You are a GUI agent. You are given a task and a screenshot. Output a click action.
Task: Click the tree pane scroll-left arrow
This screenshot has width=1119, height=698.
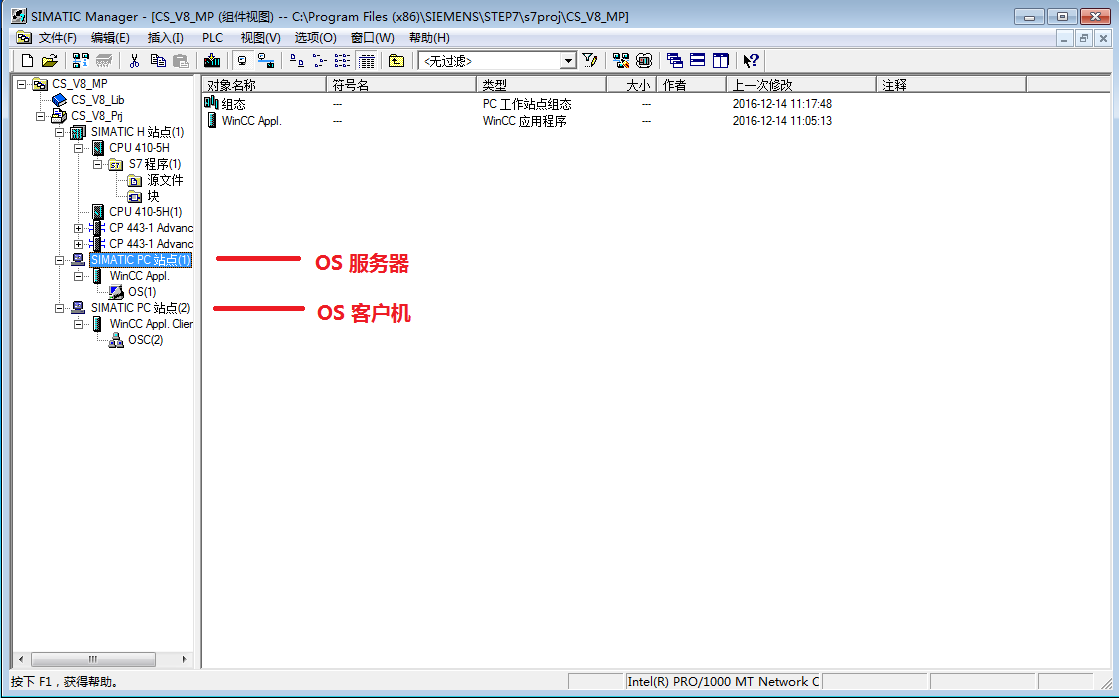pos(21,659)
